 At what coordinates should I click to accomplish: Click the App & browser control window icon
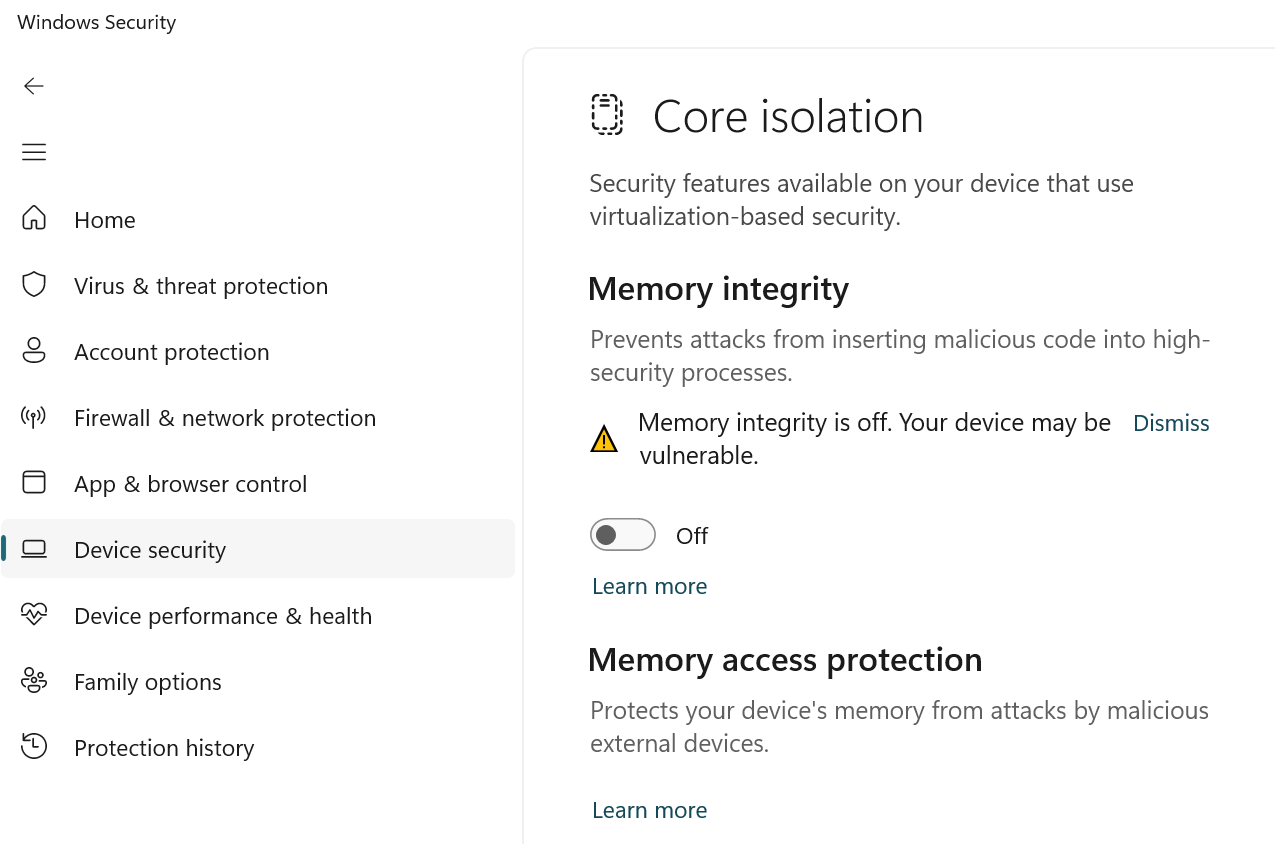click(34, 483)
